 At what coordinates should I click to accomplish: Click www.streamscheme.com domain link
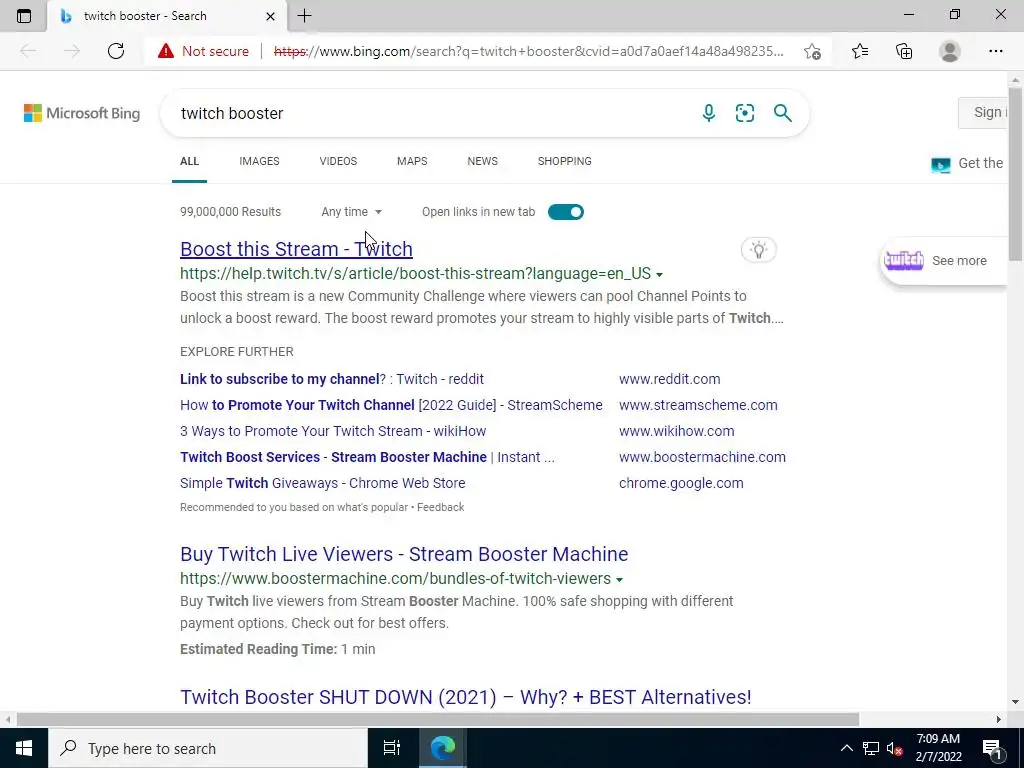coord(698,405)
